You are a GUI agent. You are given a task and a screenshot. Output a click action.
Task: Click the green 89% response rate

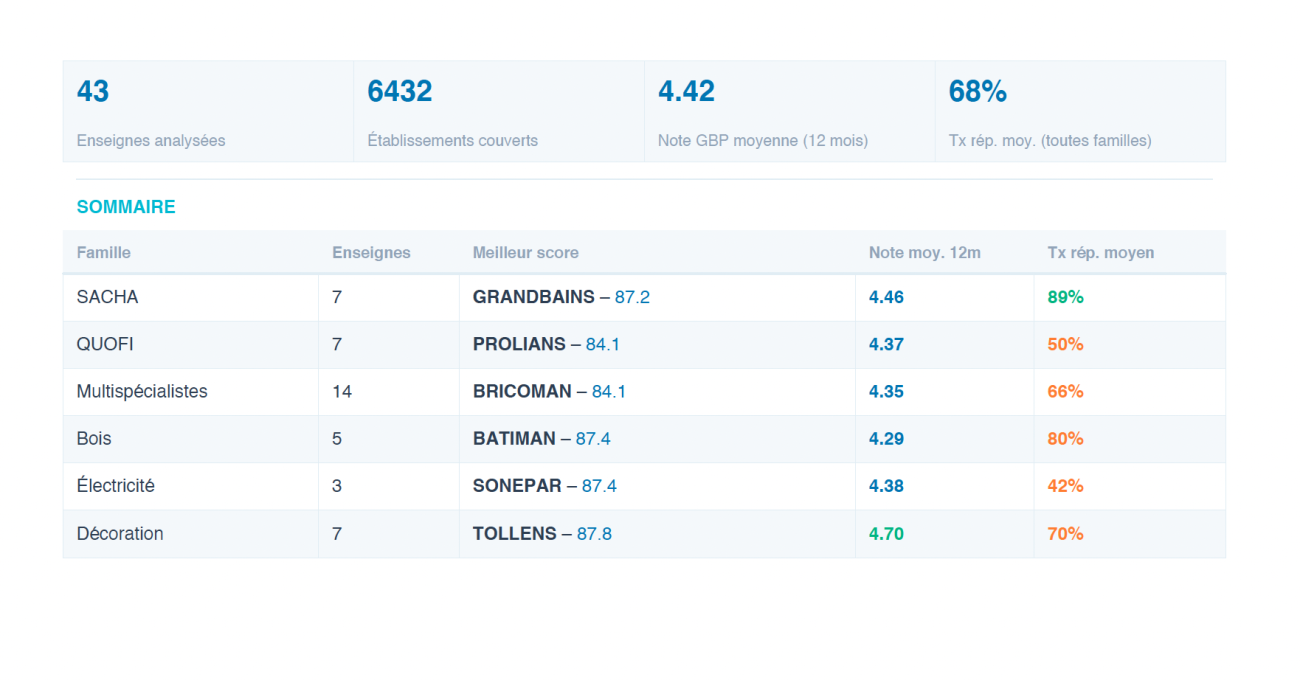(x=1066, y=297)
